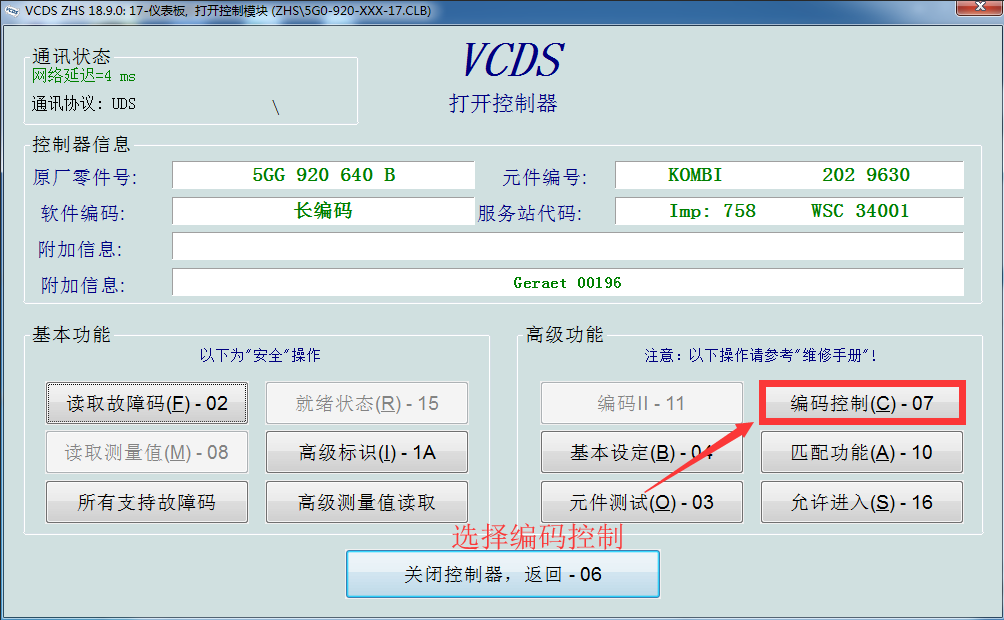Click the 高级功能 group label
Screen dimensions: 1004x620
pos(565,334)
